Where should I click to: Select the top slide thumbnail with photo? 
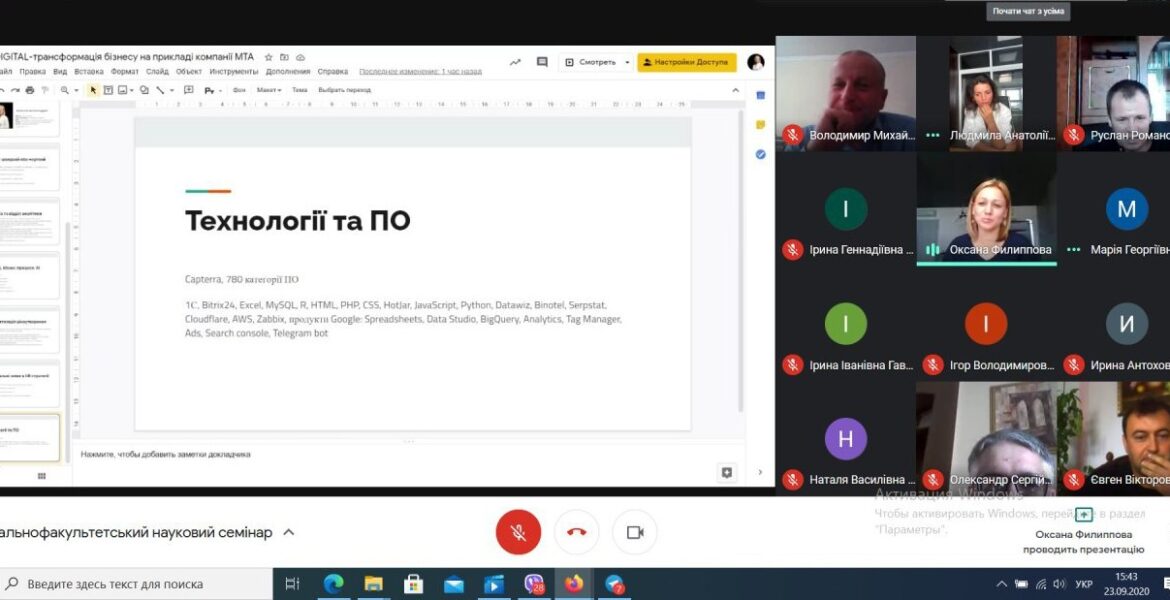[29, 118]
